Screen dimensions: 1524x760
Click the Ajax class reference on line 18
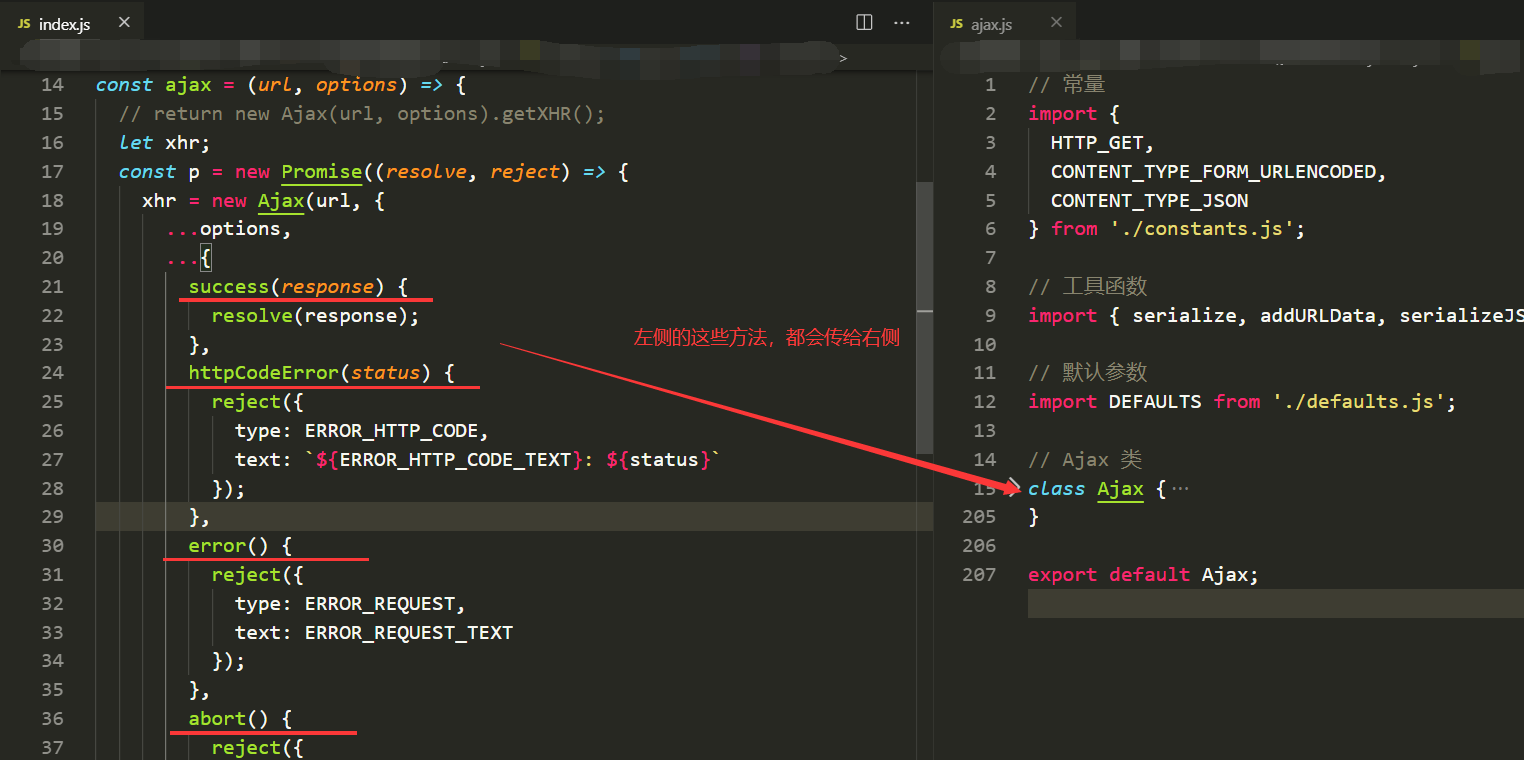pyautogui.click(x=281, y=201)
